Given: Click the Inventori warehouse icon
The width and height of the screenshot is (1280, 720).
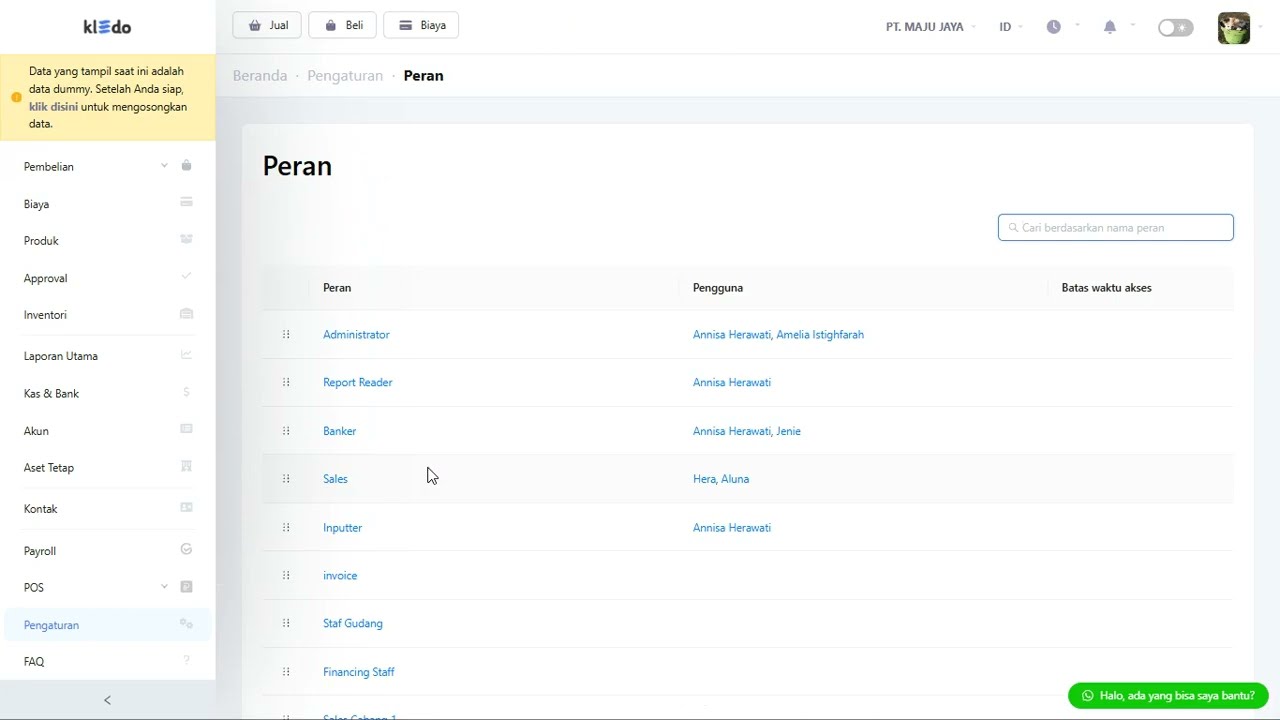Looking at the screenshot, I should [x=186, y=313].
